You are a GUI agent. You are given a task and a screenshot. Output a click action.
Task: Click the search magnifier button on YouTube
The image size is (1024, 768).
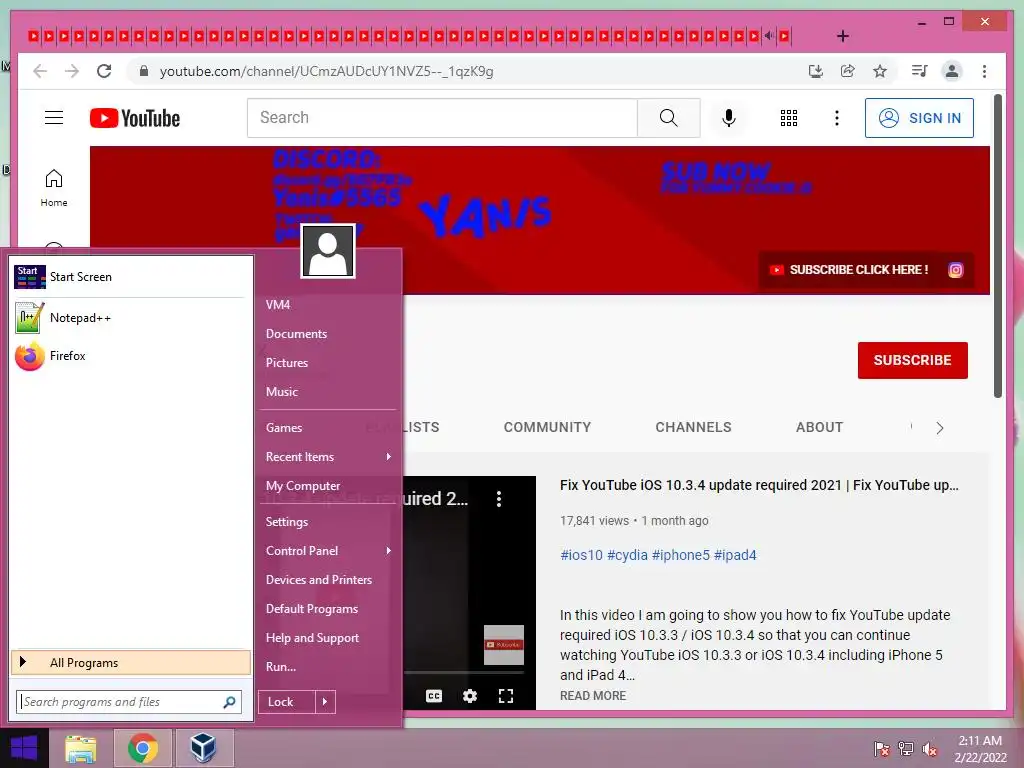pyautogui.click(x=668, y=118)
